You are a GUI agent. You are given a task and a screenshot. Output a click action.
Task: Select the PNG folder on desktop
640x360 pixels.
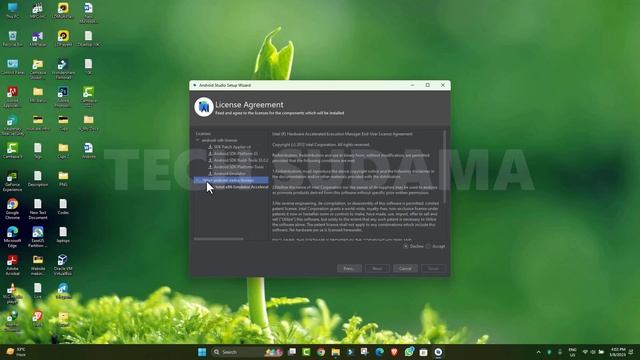[x=63, y=178]
